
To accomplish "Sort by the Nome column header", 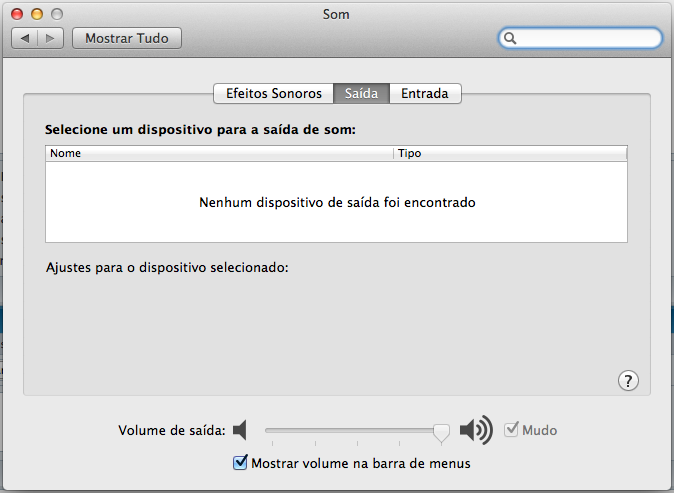I will pyautogui.click(x=219, y=154).
